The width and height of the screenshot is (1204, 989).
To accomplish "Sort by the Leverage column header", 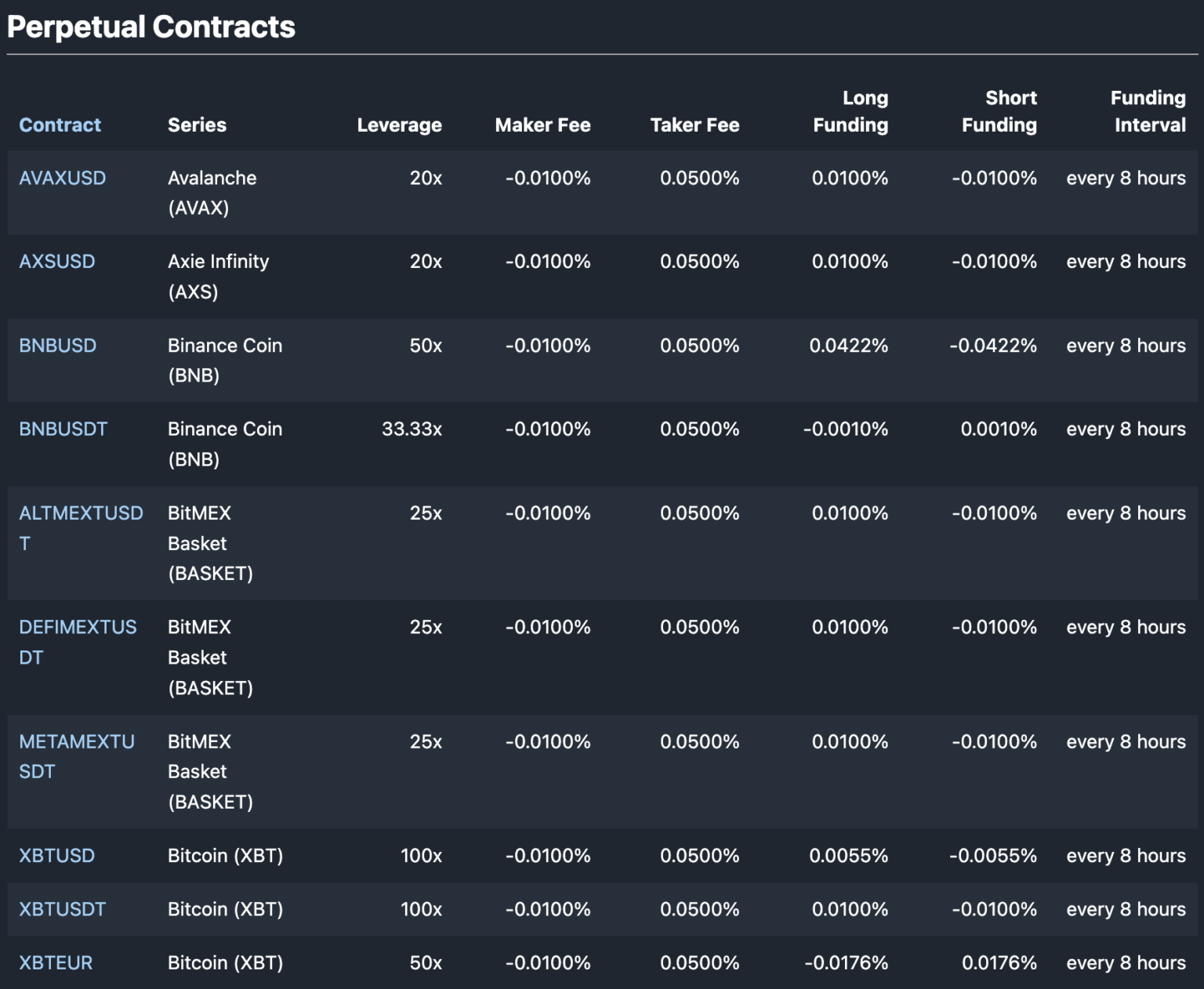I will pos(399,124).
